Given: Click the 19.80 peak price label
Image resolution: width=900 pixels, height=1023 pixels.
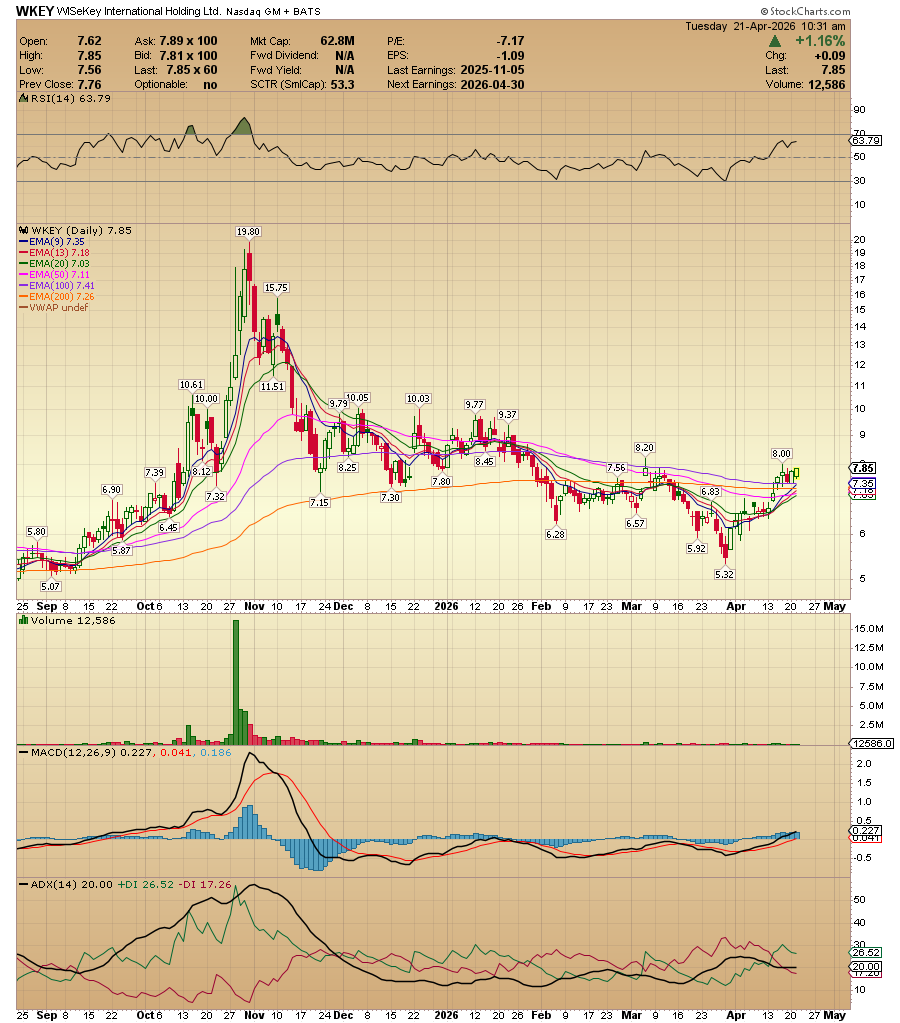Looking at the screenshot, I should tap(248, 232).
